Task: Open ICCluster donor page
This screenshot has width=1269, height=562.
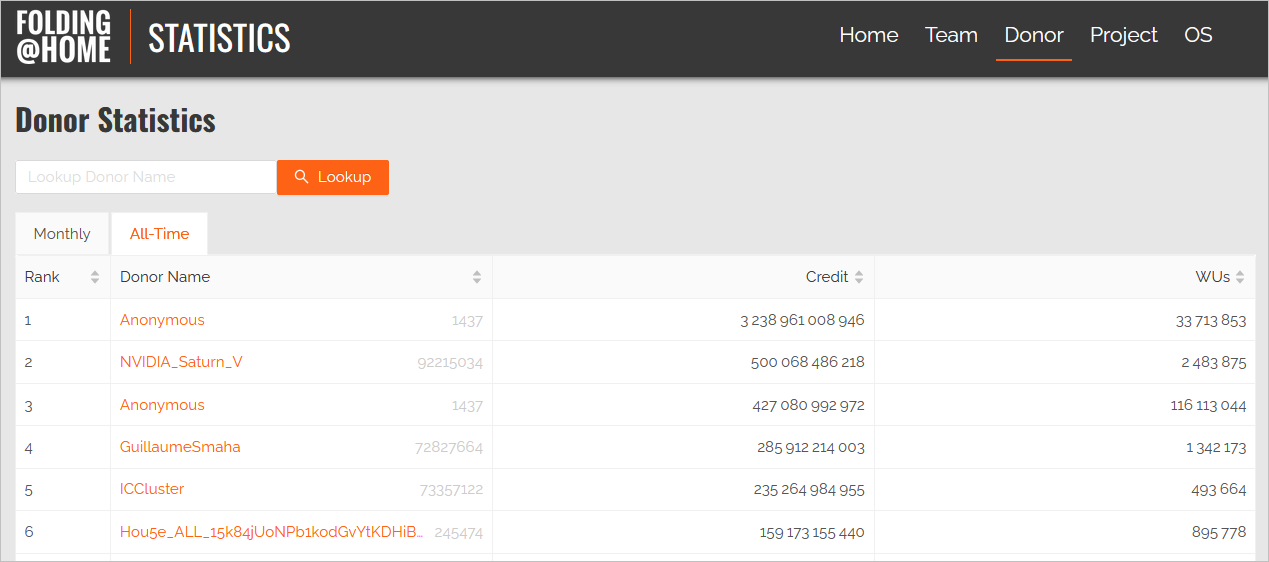Action: 152,489
